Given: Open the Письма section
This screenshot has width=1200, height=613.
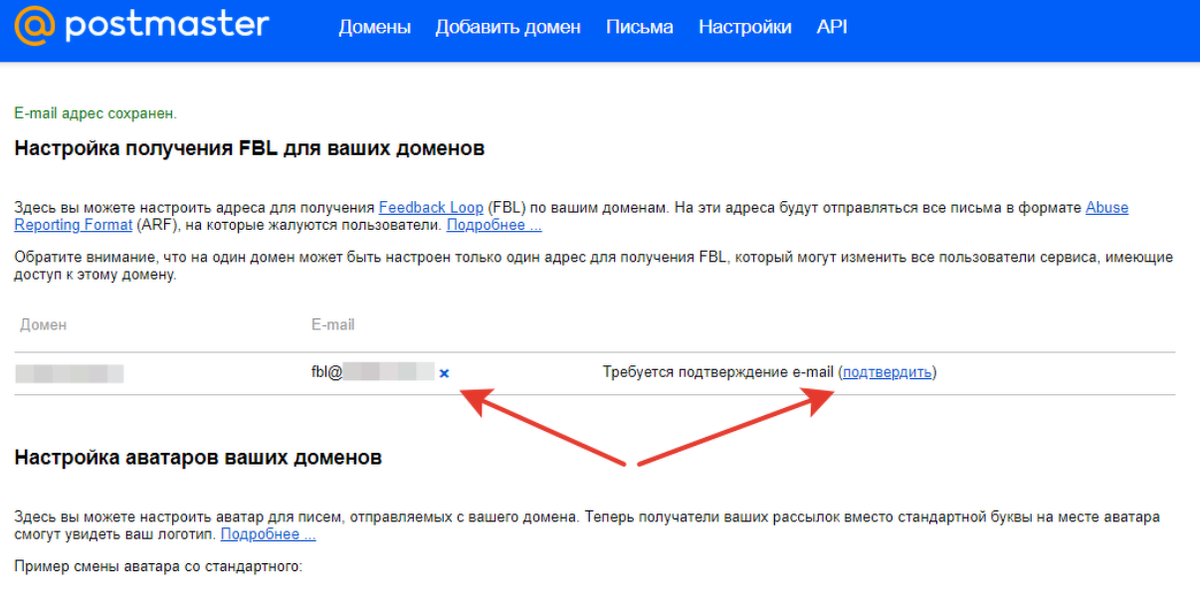Looking at the screenshot, I should click(x=640, y=27).
